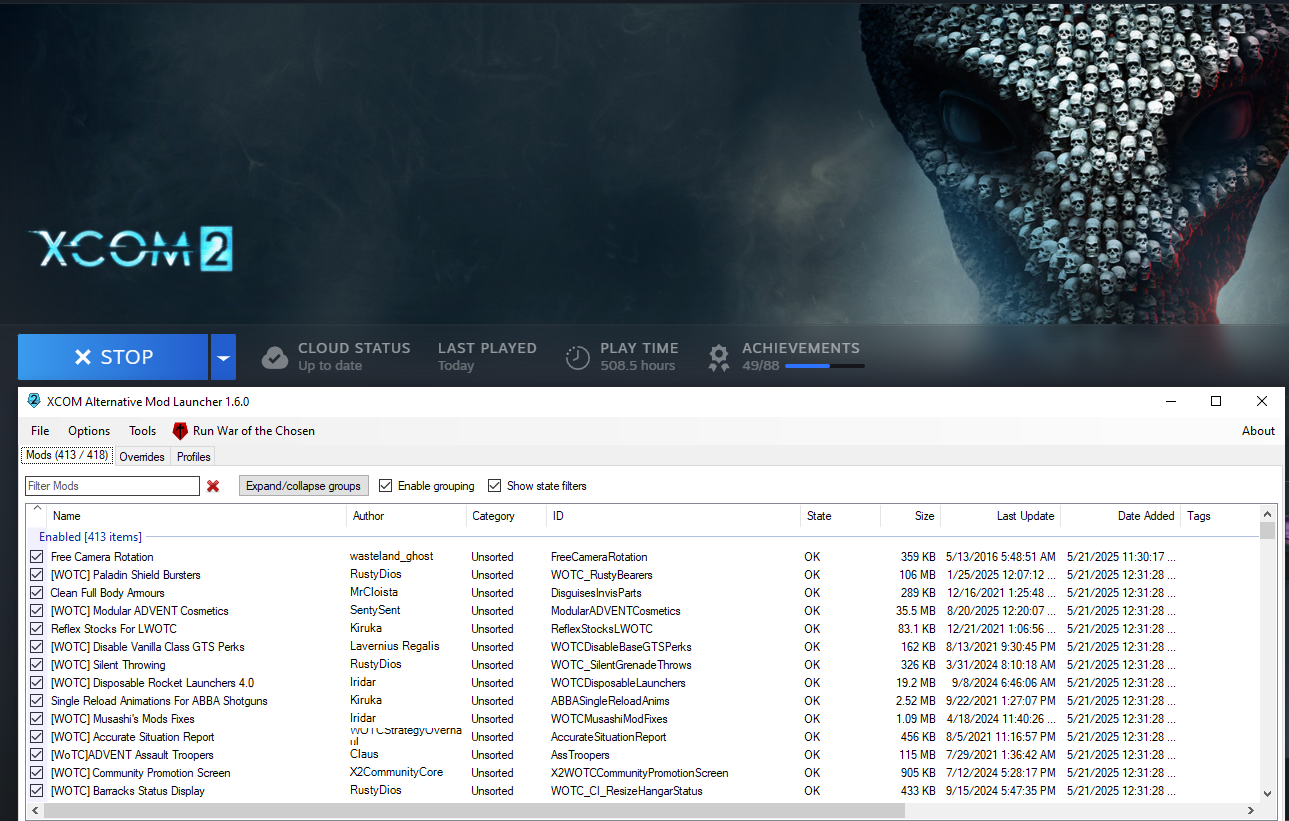The image size is (1289, 821).
Task: Click the sort arrow column header corner
Action: [37, 511]
